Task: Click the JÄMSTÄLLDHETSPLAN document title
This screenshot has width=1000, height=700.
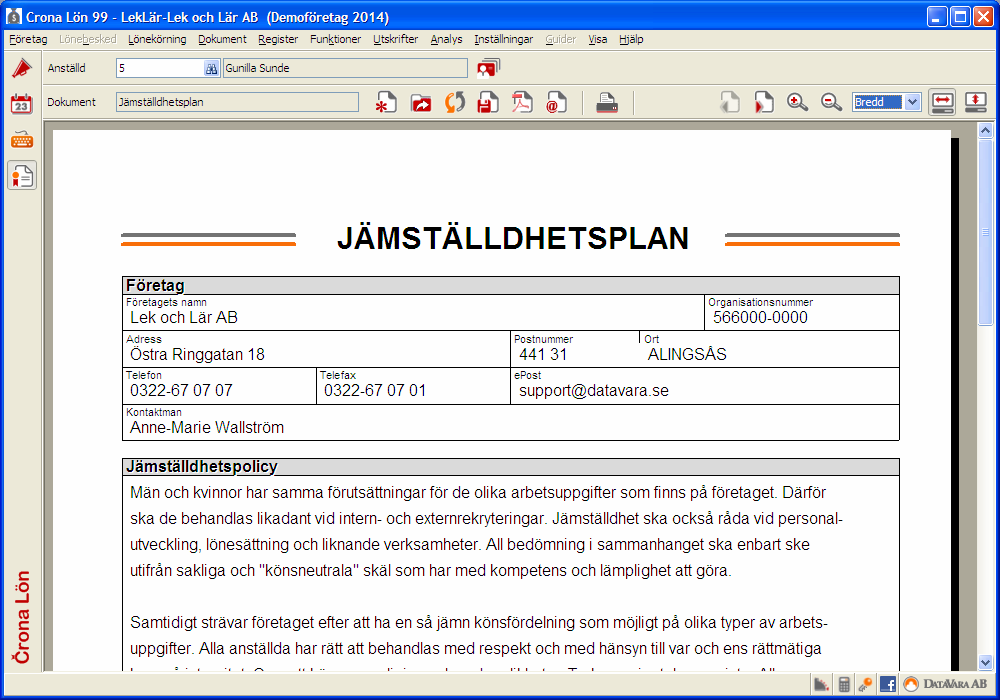Action: click(x=513, y=238)
